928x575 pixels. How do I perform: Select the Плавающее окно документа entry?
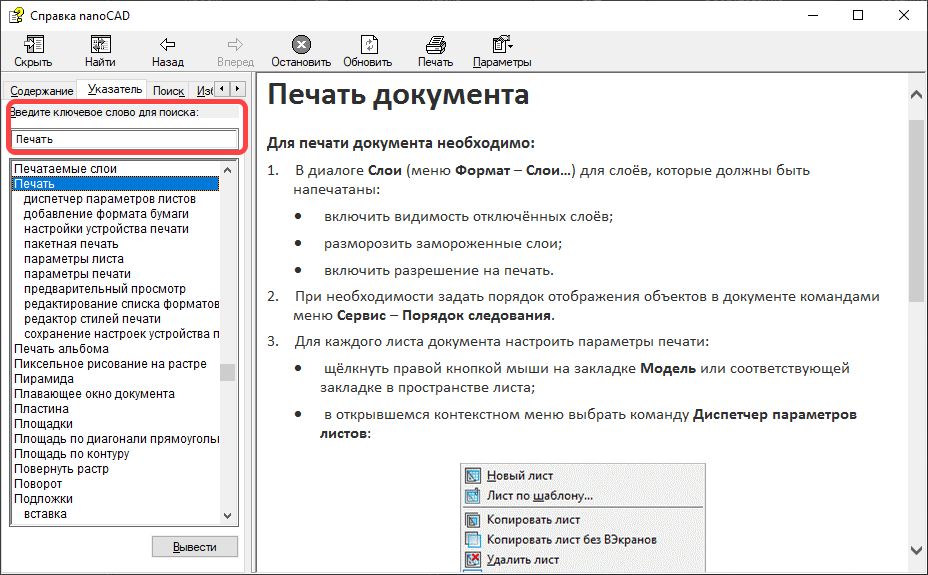coord(94,394)
